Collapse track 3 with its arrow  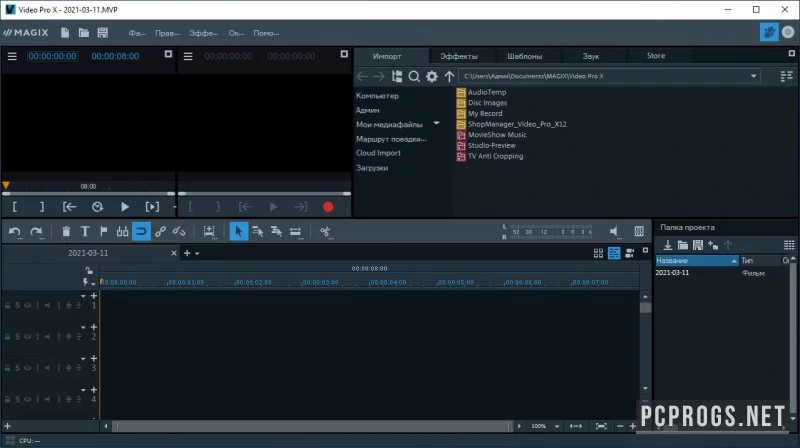83,359
